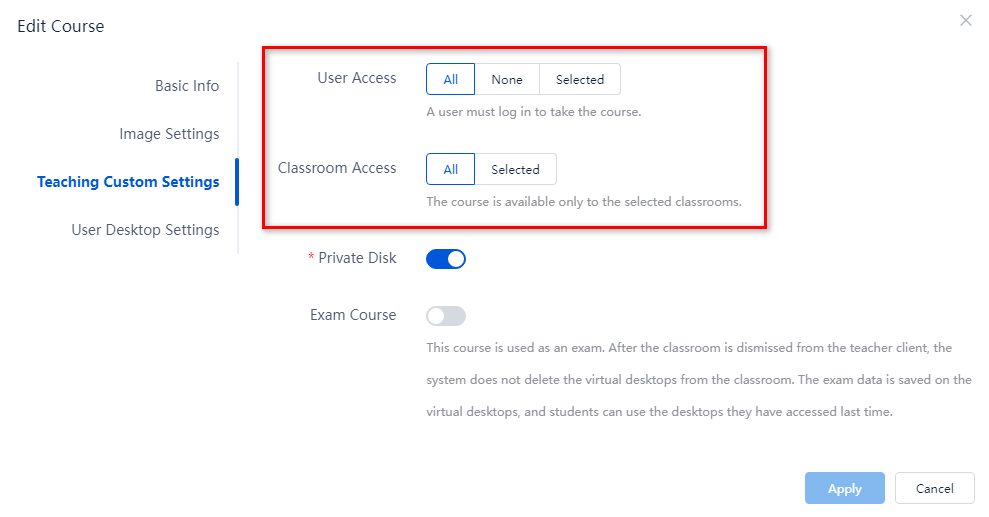989x517 pixels.
Task: Set Classroom Access to All
Action: 450,169
